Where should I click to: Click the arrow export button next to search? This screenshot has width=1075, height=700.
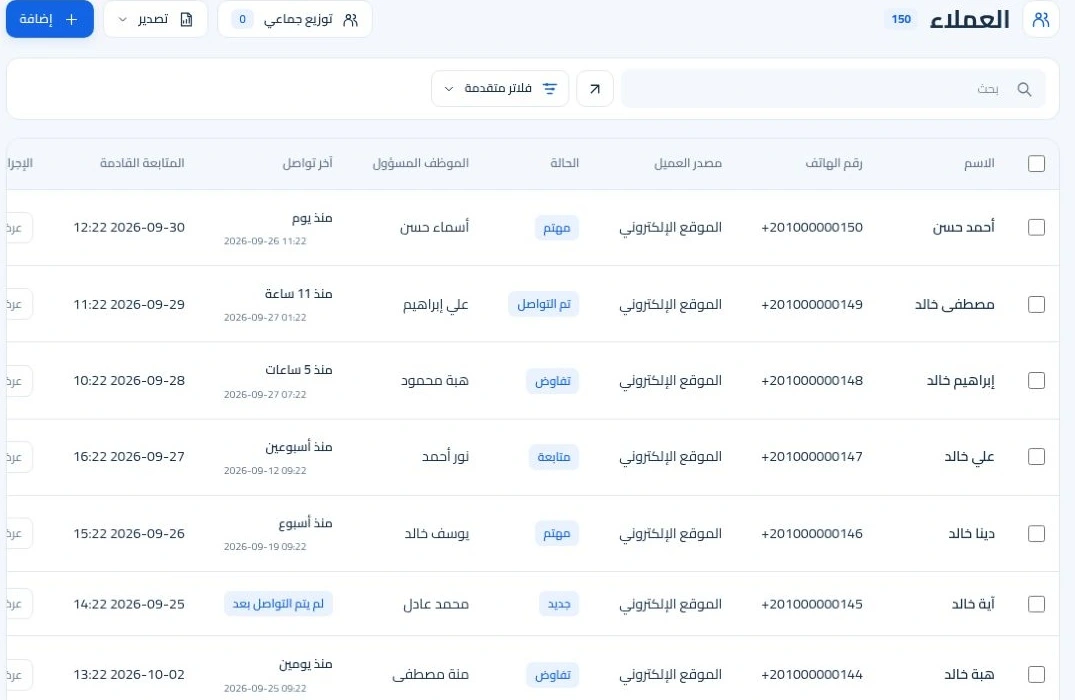(x=594, y=88)
